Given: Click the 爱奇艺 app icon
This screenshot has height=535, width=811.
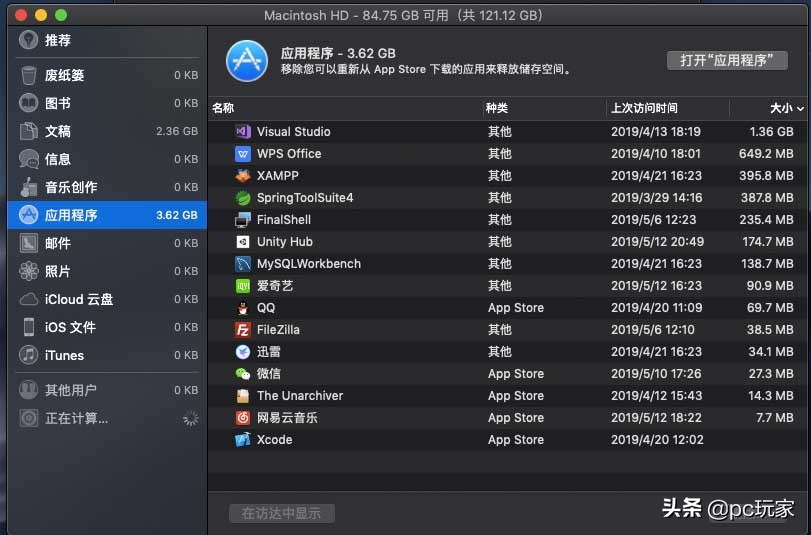Looking at the screenshot, I should [x=243, y=286].
